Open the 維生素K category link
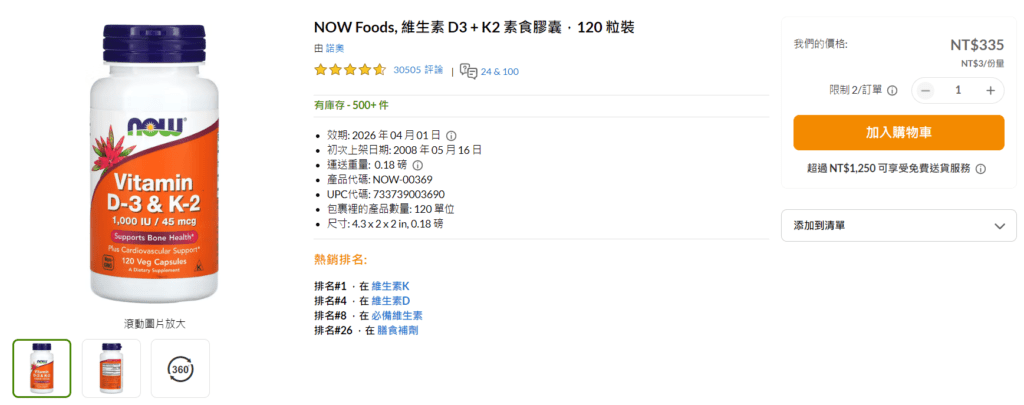The image size is (1024, 405). pos(390,286)
